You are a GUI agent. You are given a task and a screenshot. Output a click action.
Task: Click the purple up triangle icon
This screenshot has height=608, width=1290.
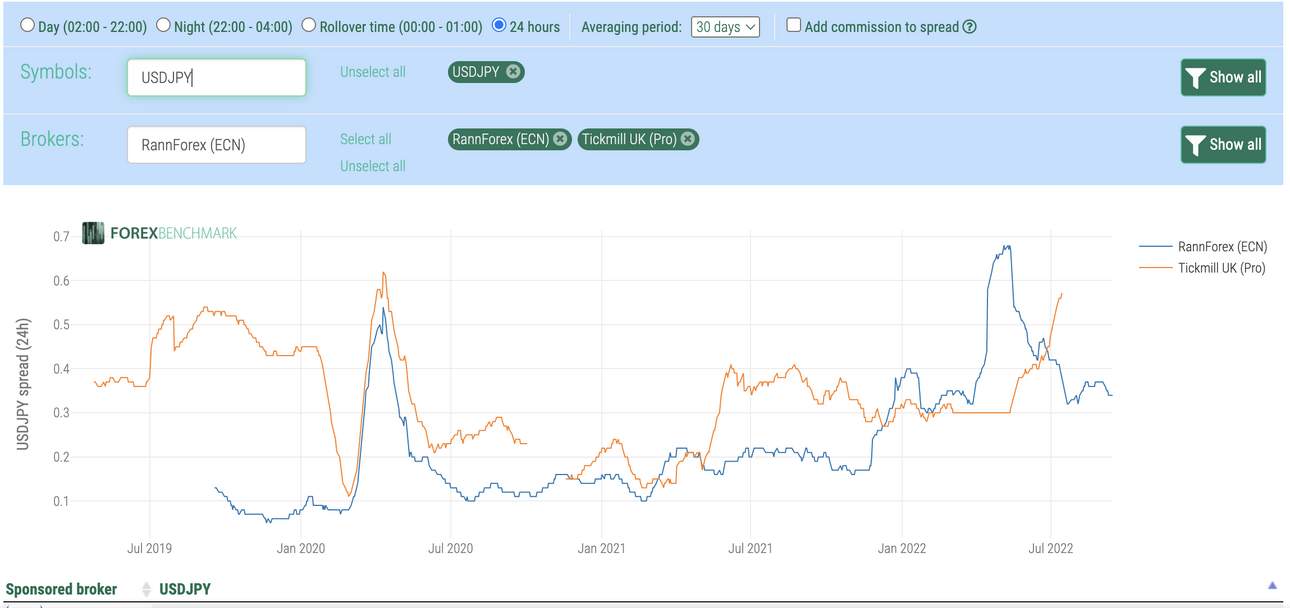click(x=1272, y=586)
